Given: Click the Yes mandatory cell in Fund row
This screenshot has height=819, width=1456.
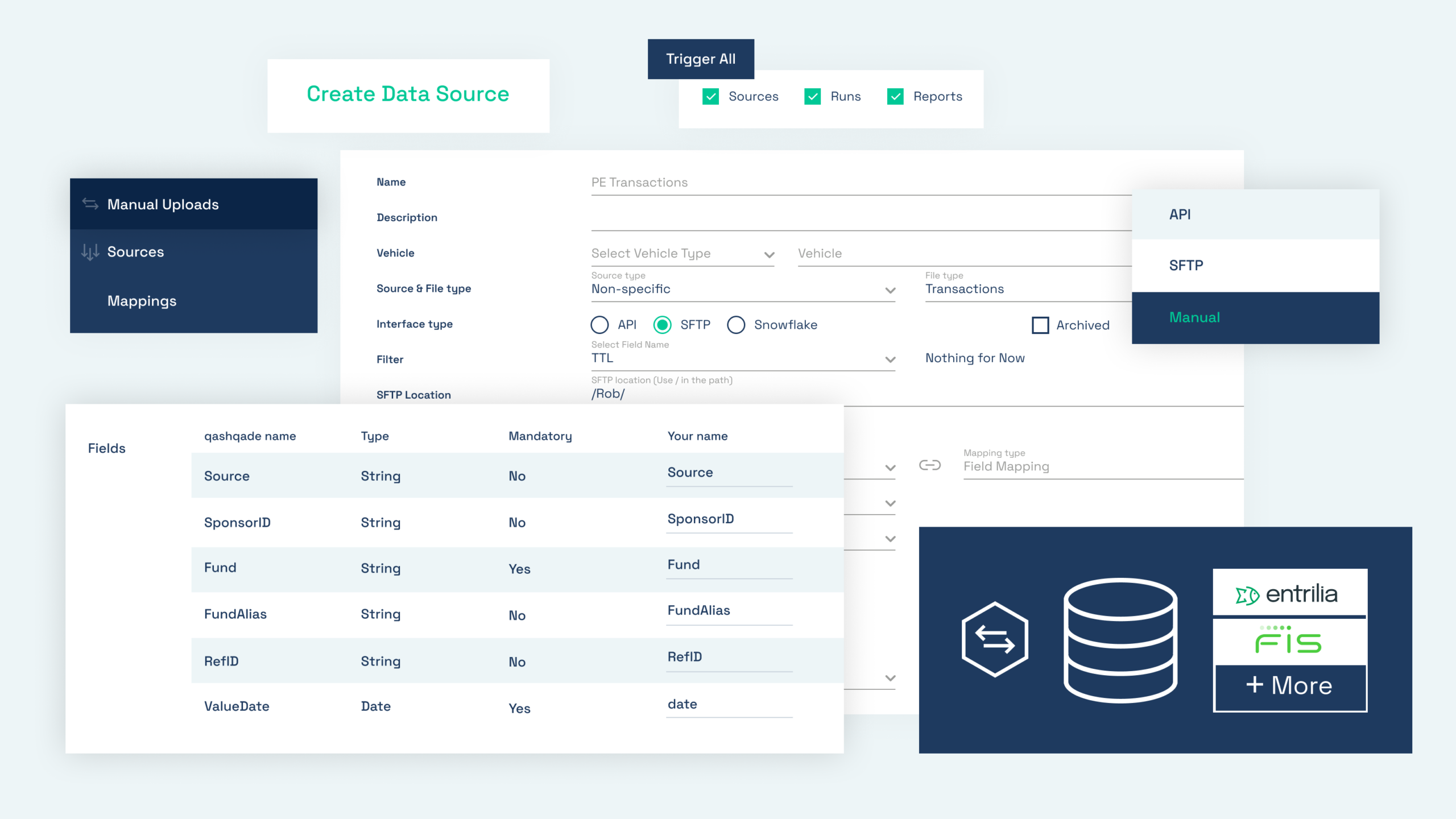Looking at the screenshot, I should pyautogui.click(x=519, y=569).
